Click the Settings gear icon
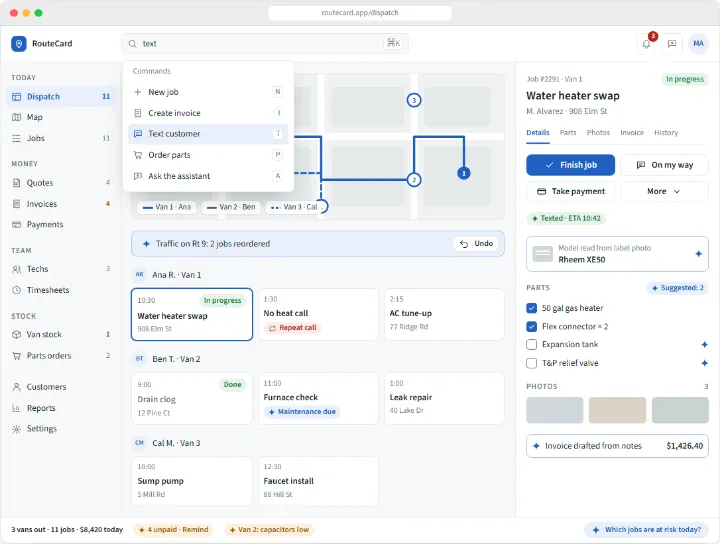720x544 pixels. [x=17, y=429]
